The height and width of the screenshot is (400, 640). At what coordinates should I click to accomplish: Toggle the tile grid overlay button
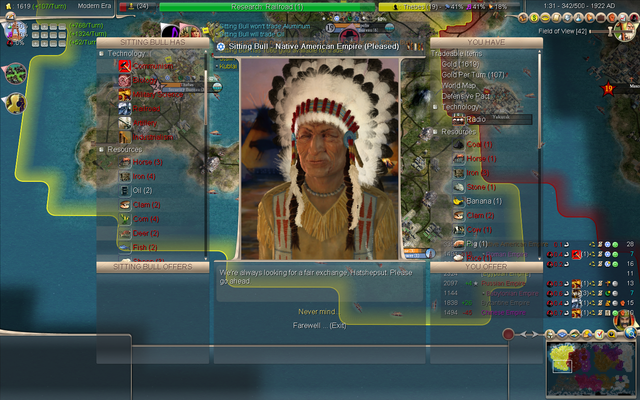562,334
